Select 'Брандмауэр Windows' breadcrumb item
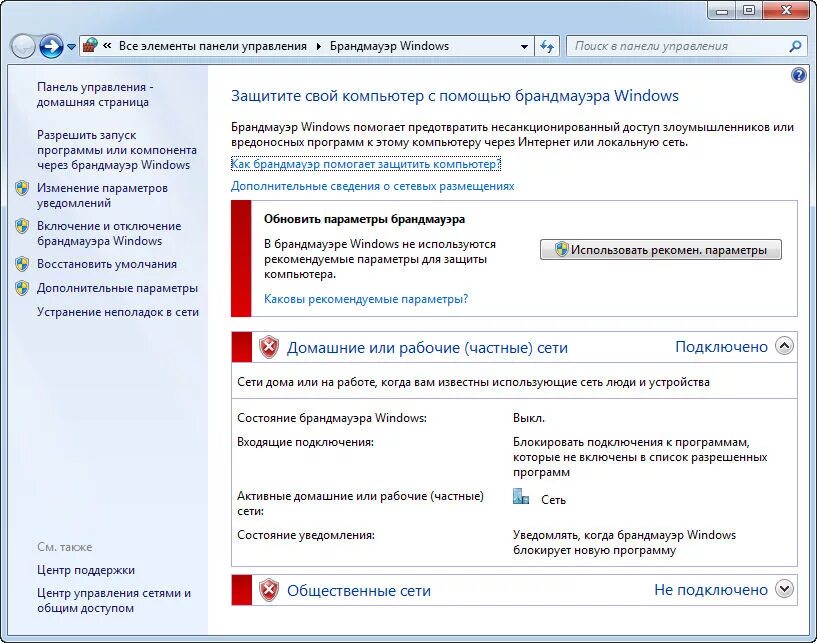Screen dimensions: 817x643 (389, 46)
